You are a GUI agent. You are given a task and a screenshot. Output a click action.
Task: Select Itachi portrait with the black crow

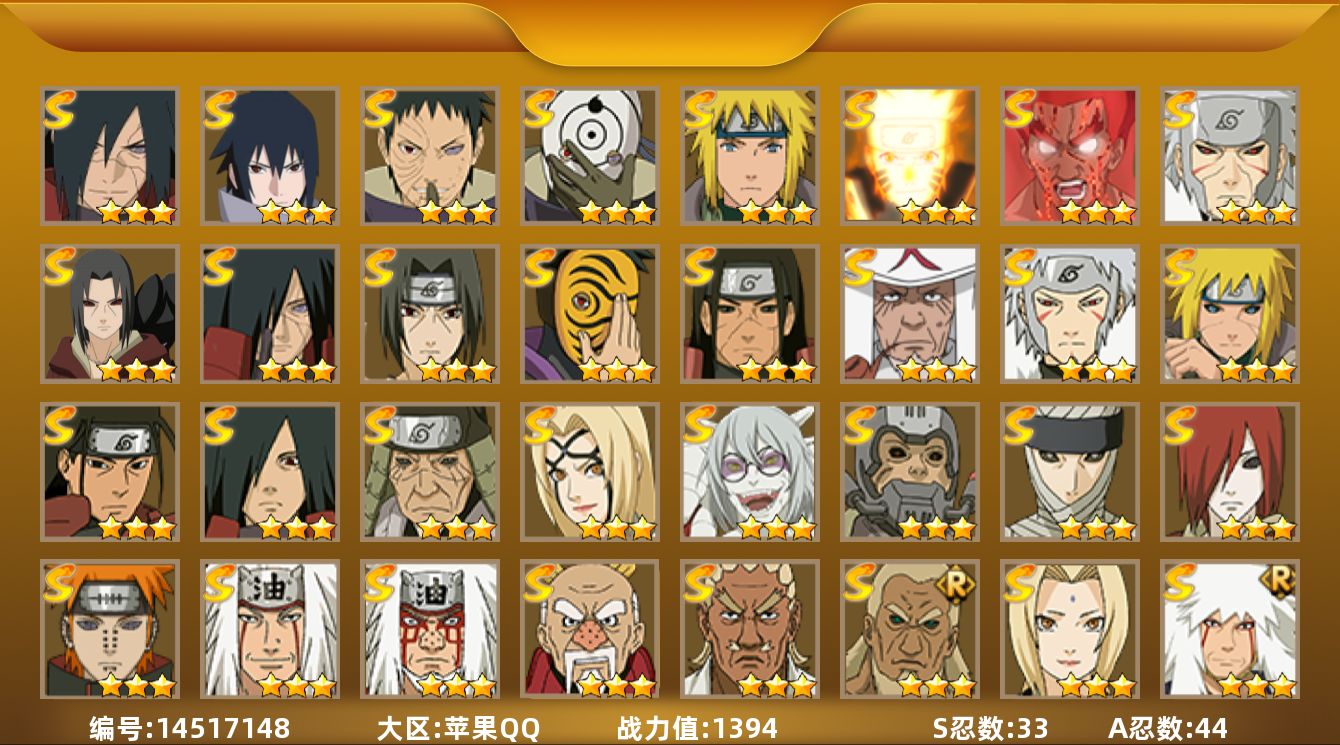[x=109, y=314]
